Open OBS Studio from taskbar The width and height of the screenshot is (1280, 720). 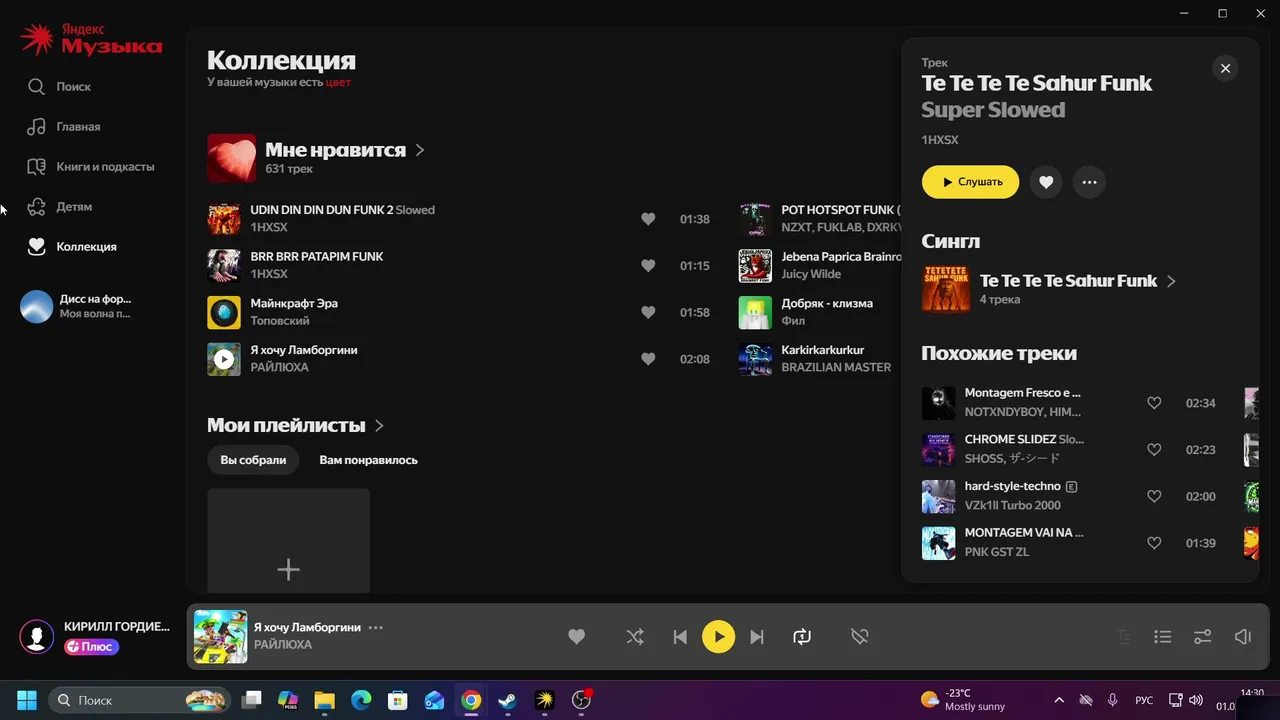pos(581,700)
